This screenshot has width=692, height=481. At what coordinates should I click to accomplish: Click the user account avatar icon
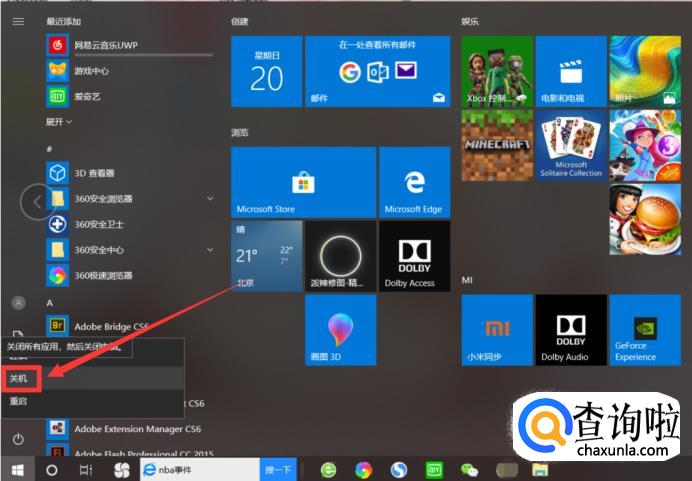tap(18, 303)
